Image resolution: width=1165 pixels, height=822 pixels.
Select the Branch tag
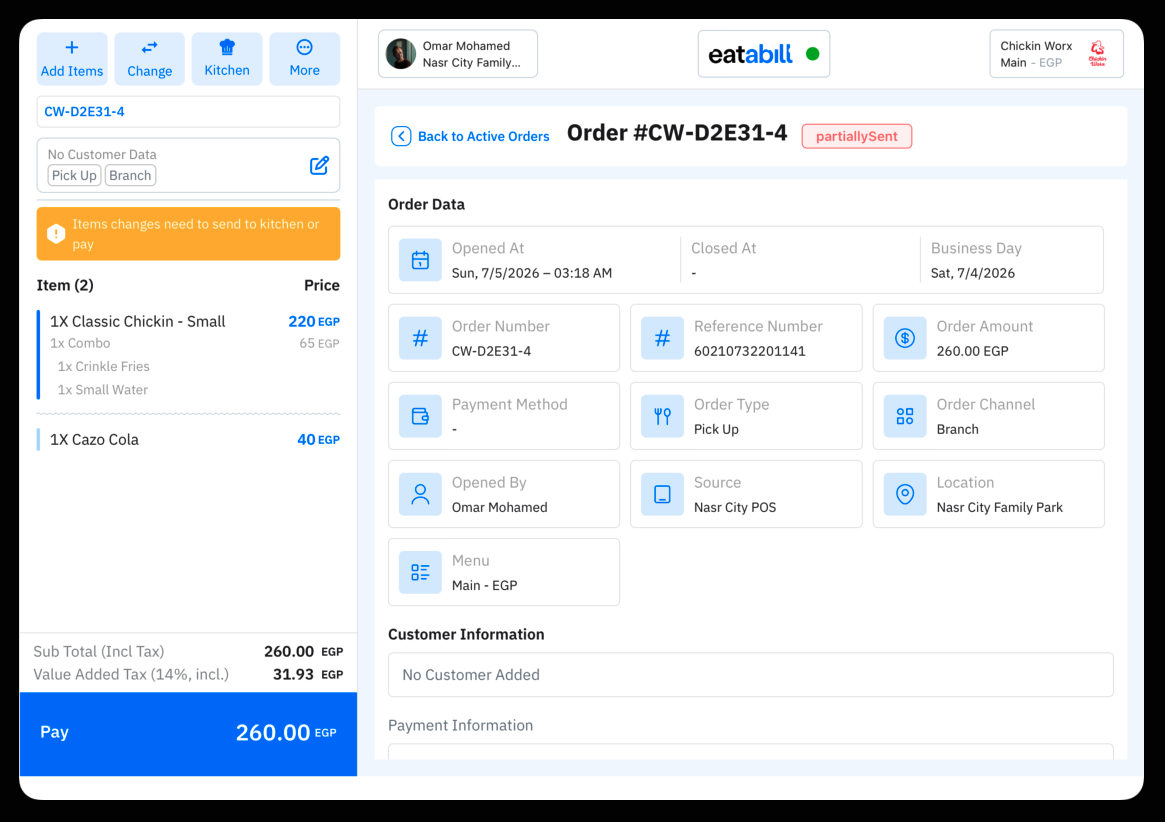pos(130,175)
